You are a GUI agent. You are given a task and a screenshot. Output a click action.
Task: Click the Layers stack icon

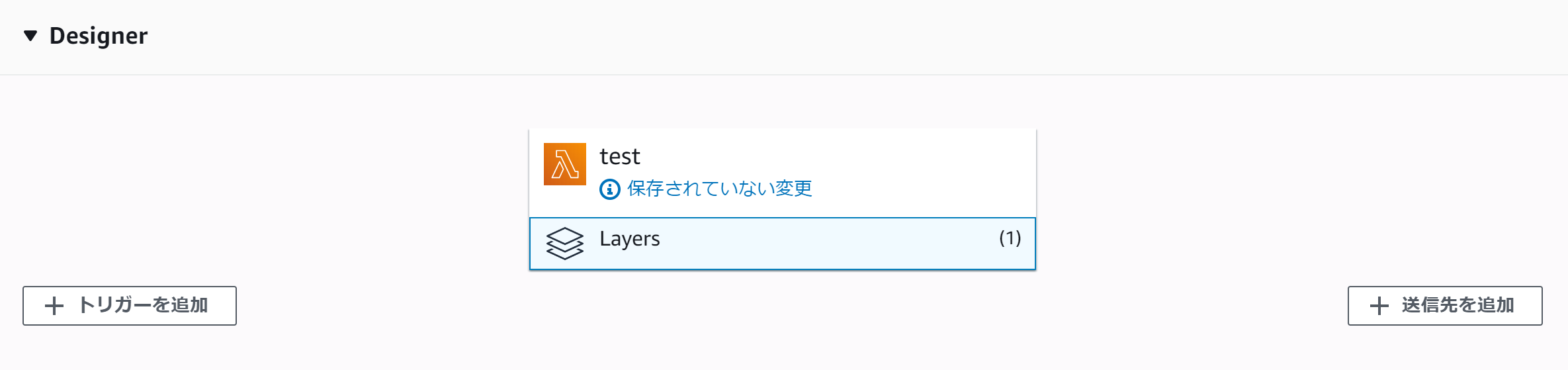[x=565, y=243]
